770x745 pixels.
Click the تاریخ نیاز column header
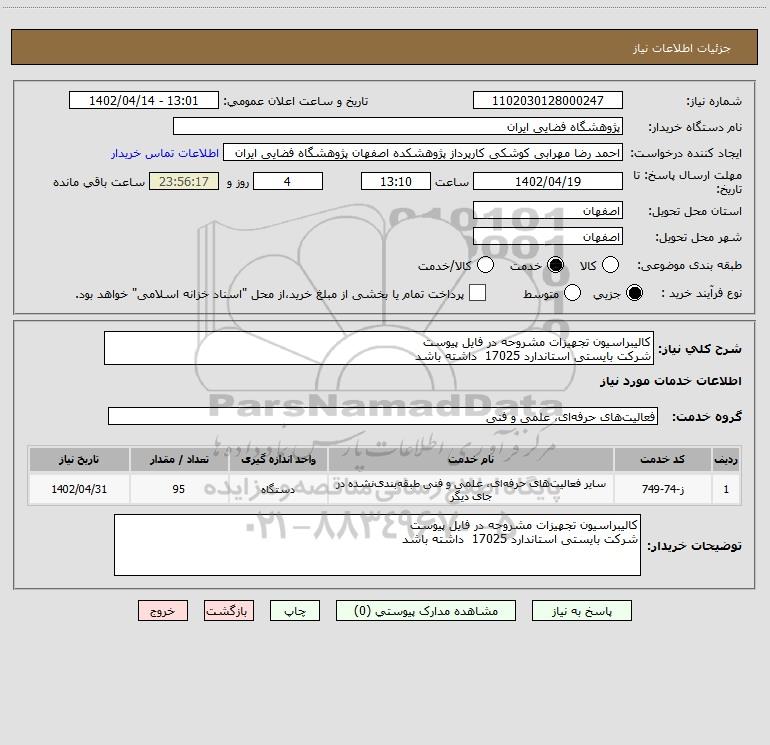click(79, 460)
